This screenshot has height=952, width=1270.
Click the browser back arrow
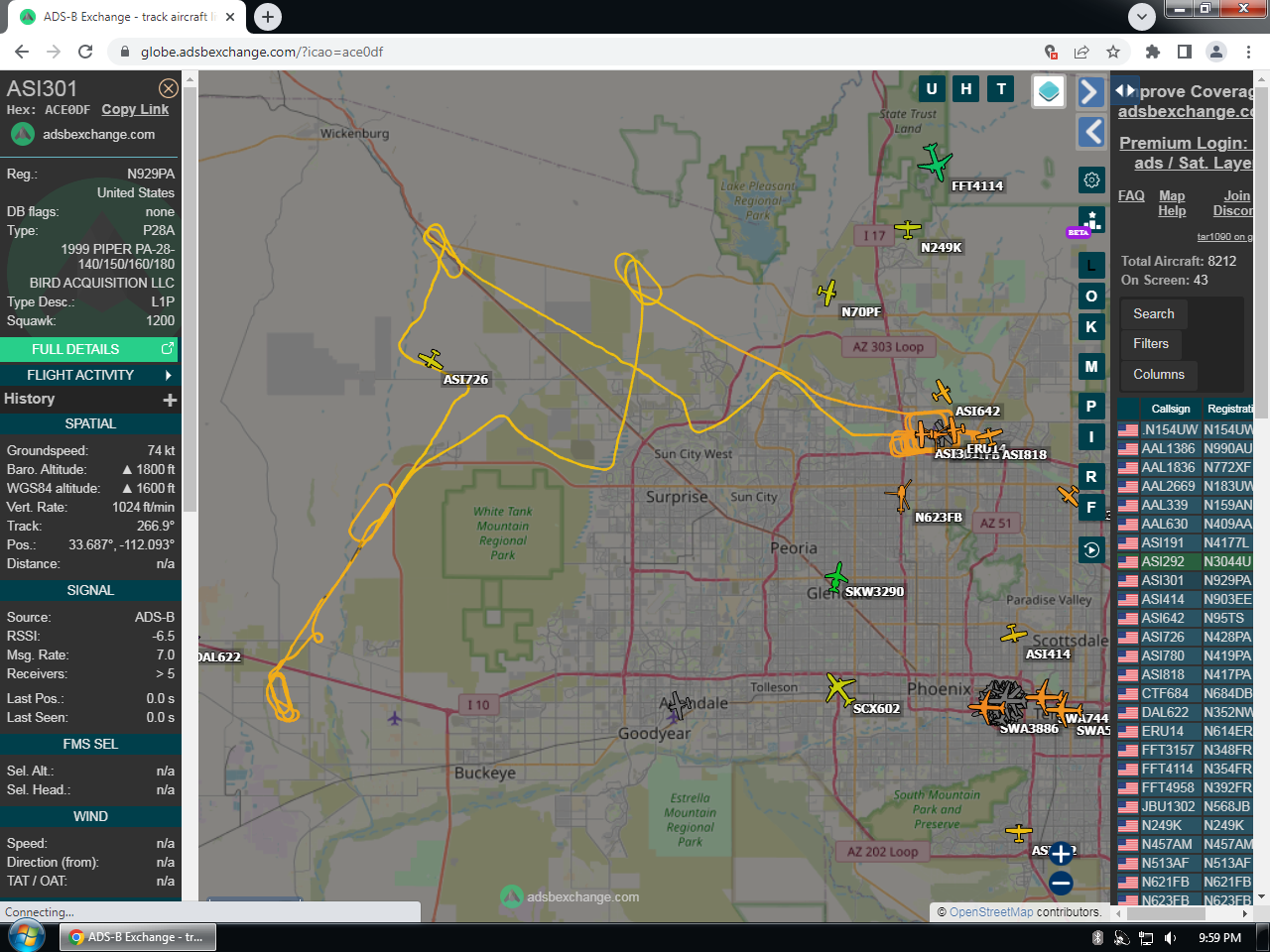tap(22, 52)
